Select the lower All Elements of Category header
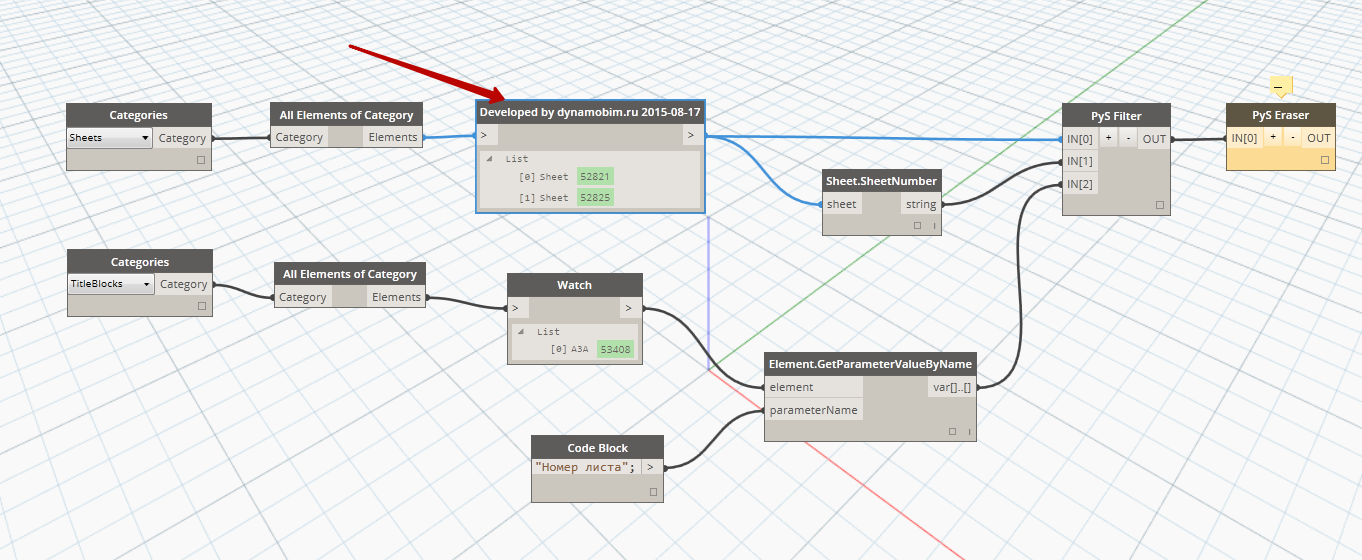 [350, 274]
